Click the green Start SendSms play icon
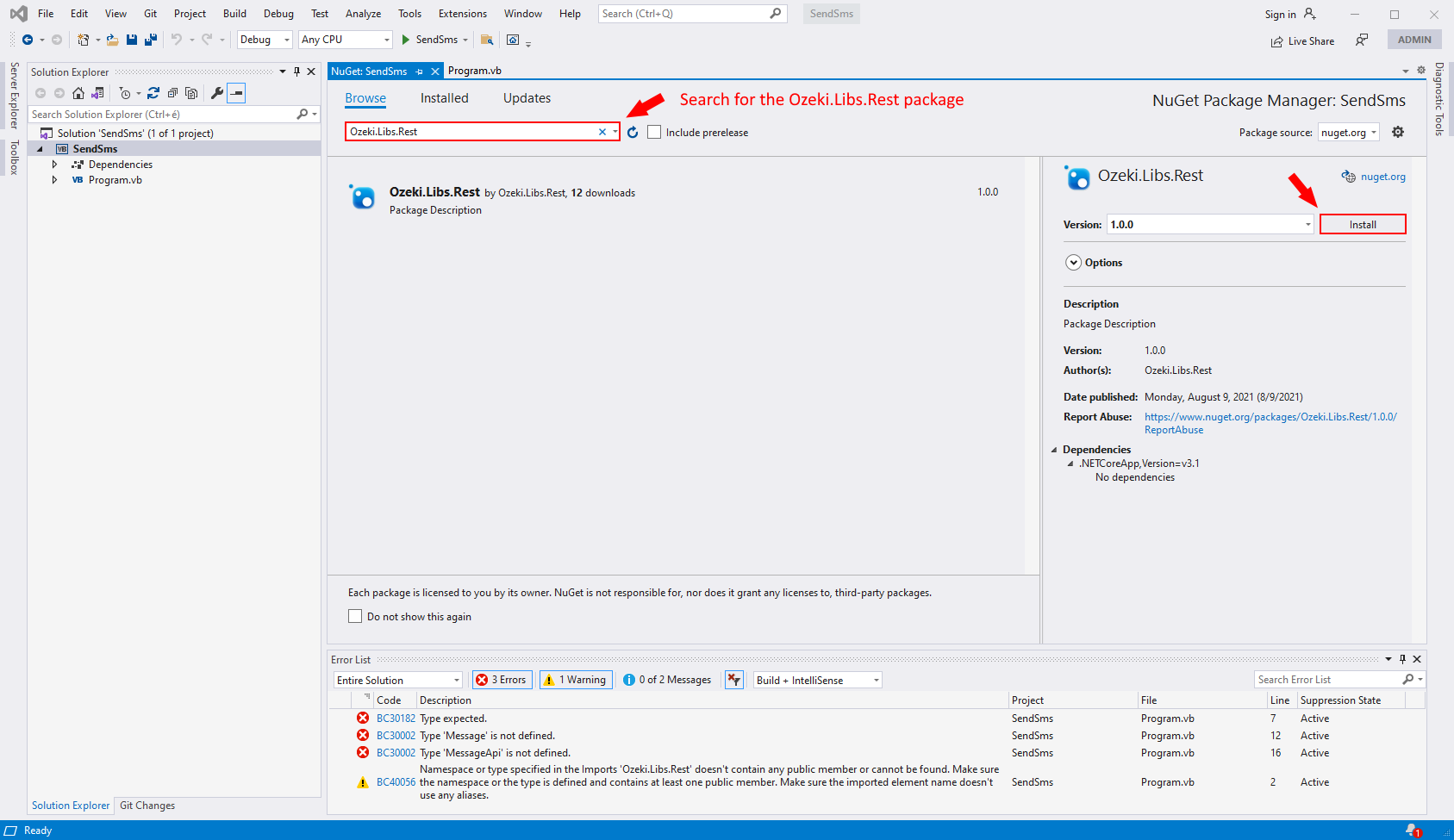Viewport: 1454px width, 840px height. coord(405,40)
